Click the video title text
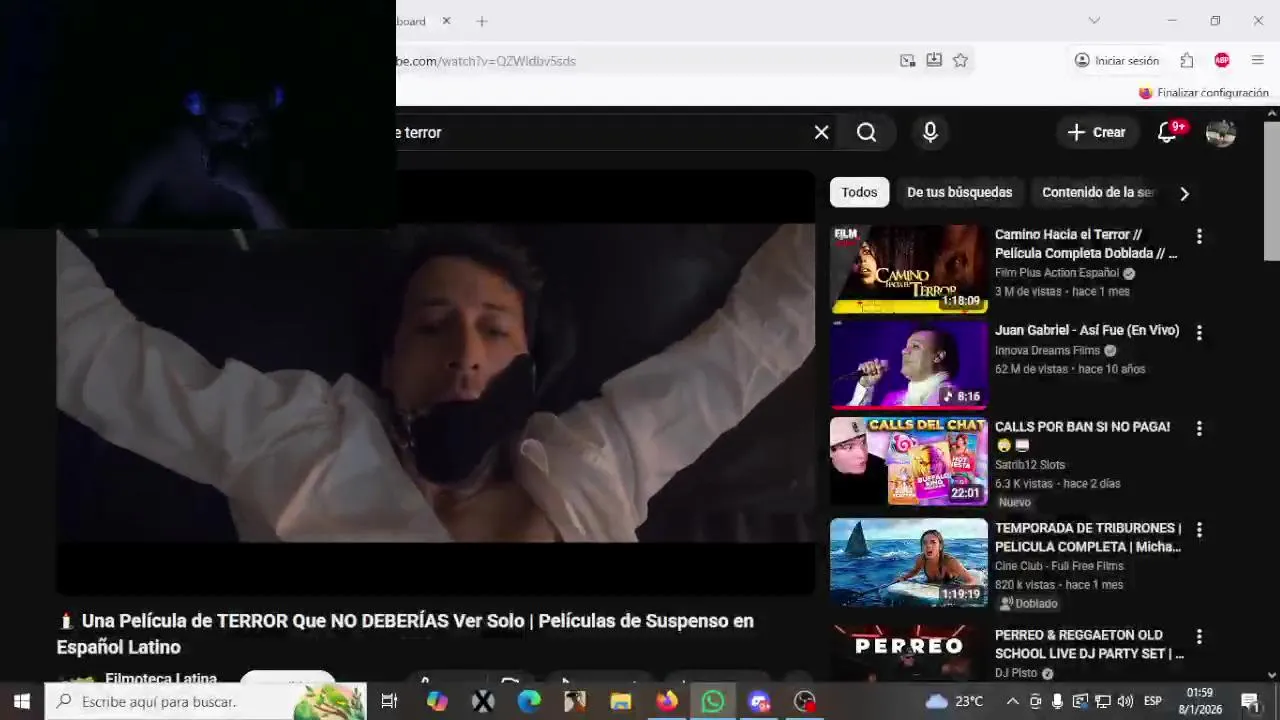The image size is (1280, 720). (x=405, y=634)
